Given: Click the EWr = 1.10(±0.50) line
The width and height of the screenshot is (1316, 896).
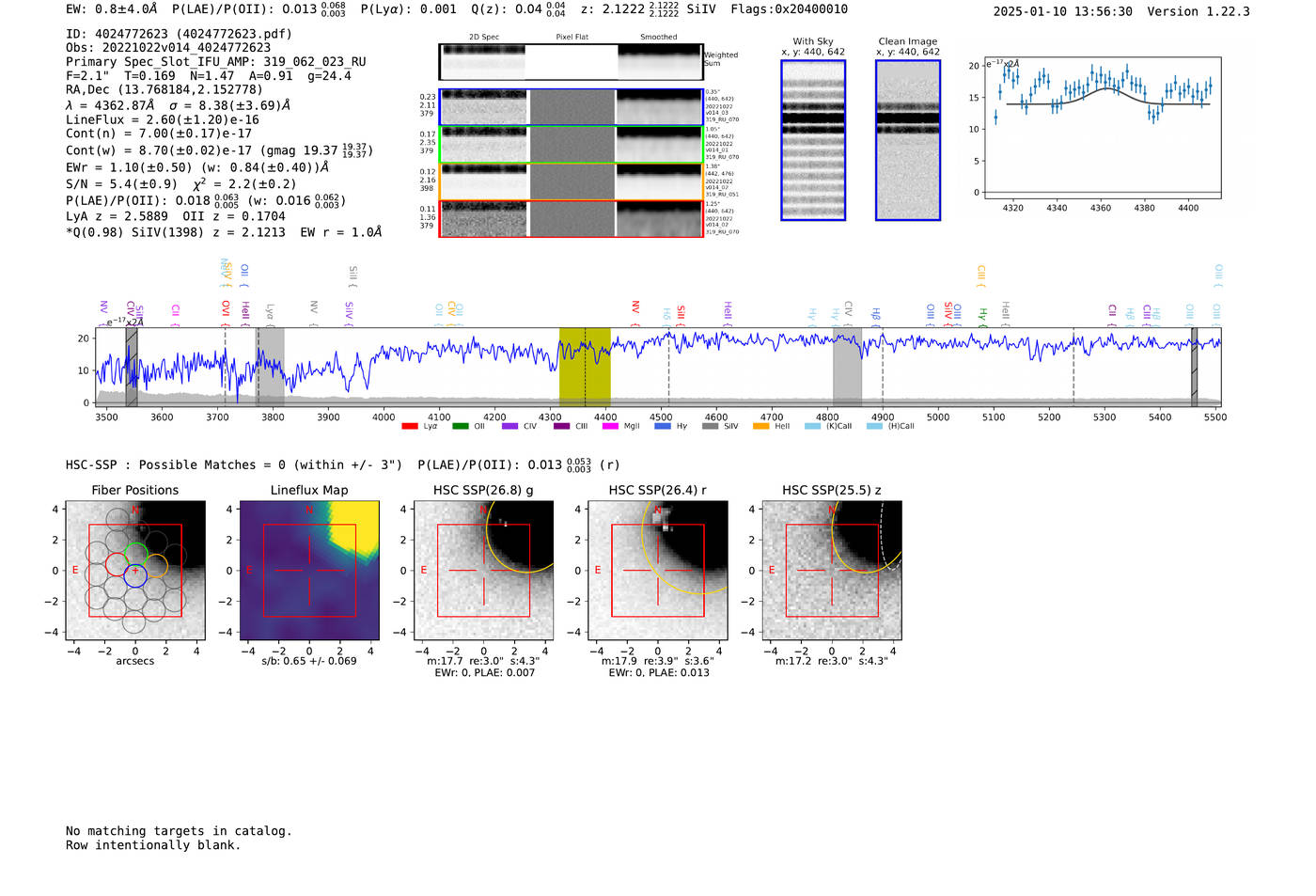Looking at the screenshot, I should tap(197, 167).
